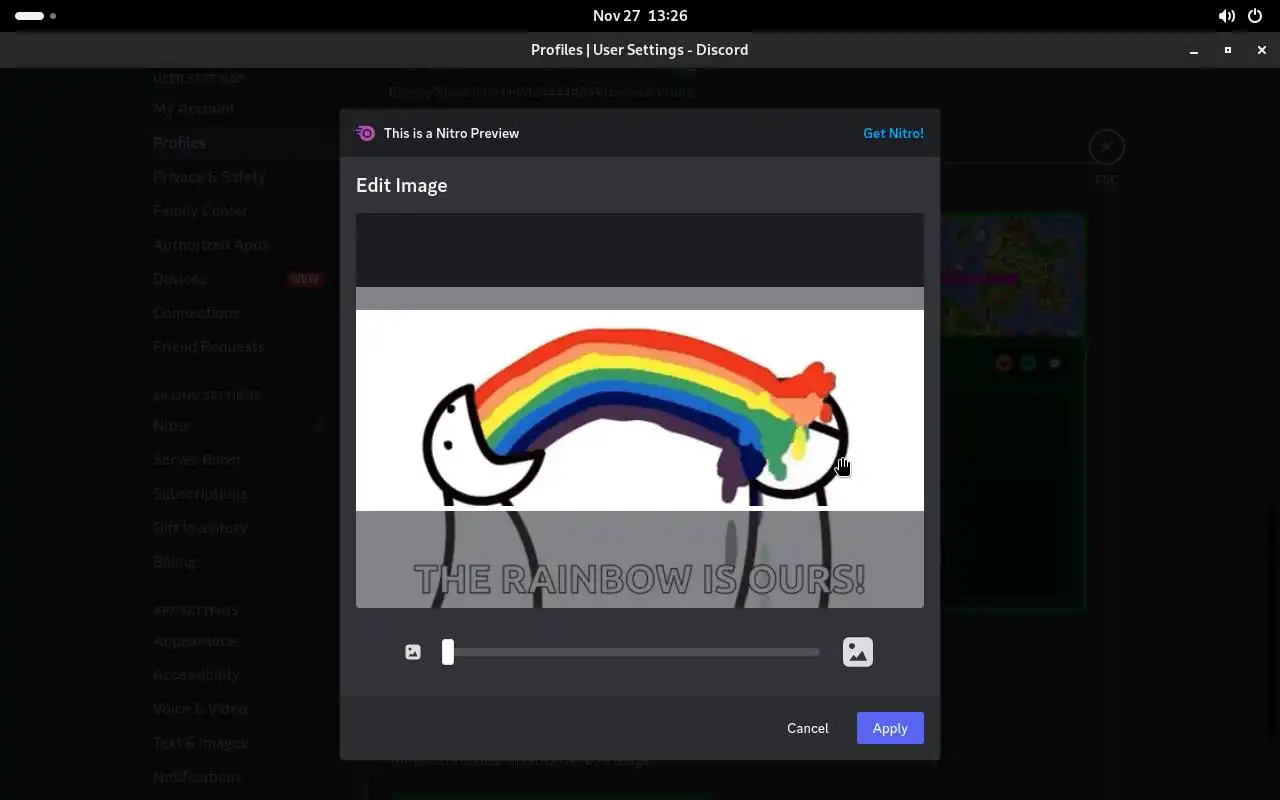
Task: Open Friend Requests settings
Action: (208, 346)
